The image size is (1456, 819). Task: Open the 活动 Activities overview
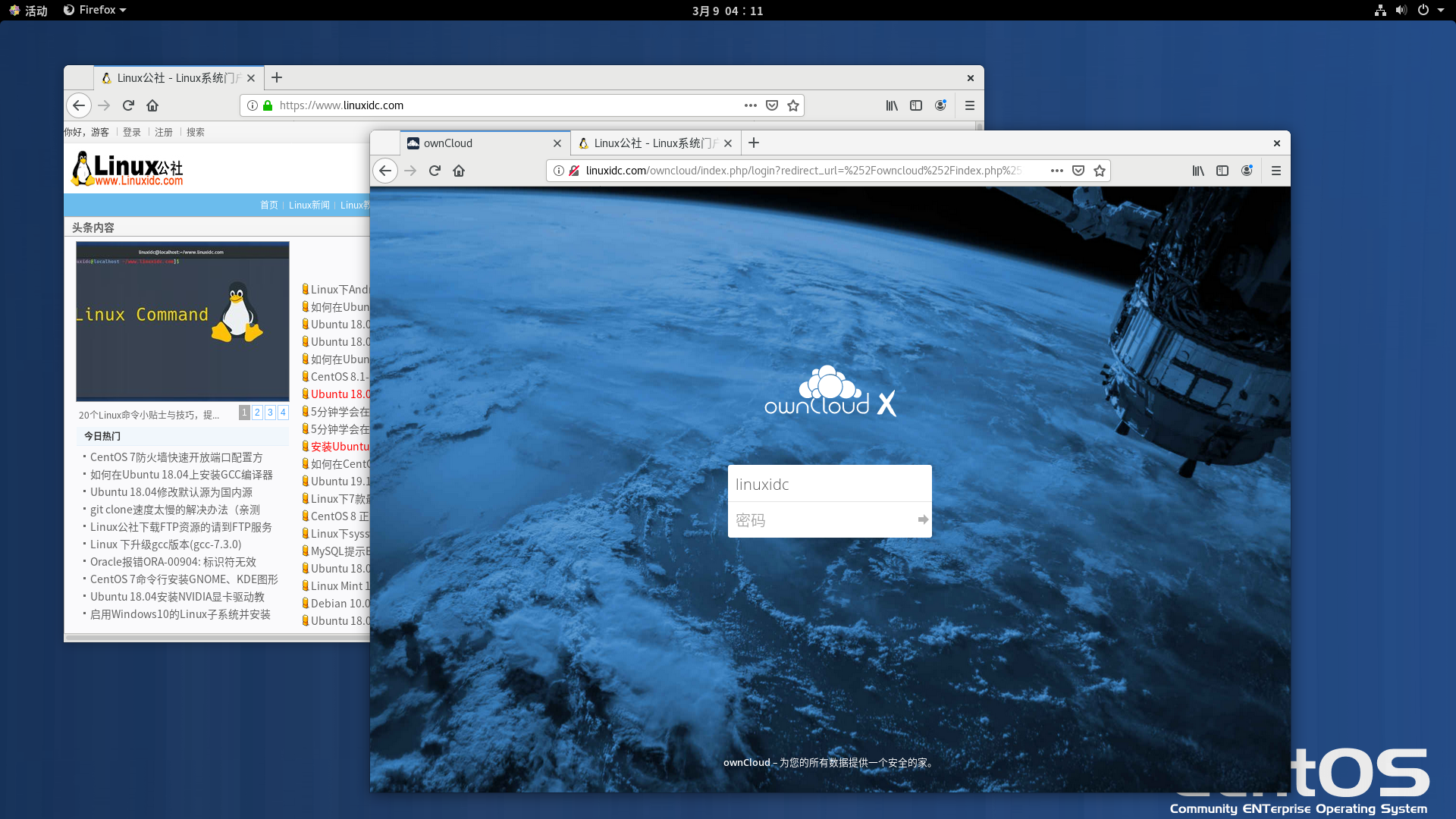click(x=29, y=11)
